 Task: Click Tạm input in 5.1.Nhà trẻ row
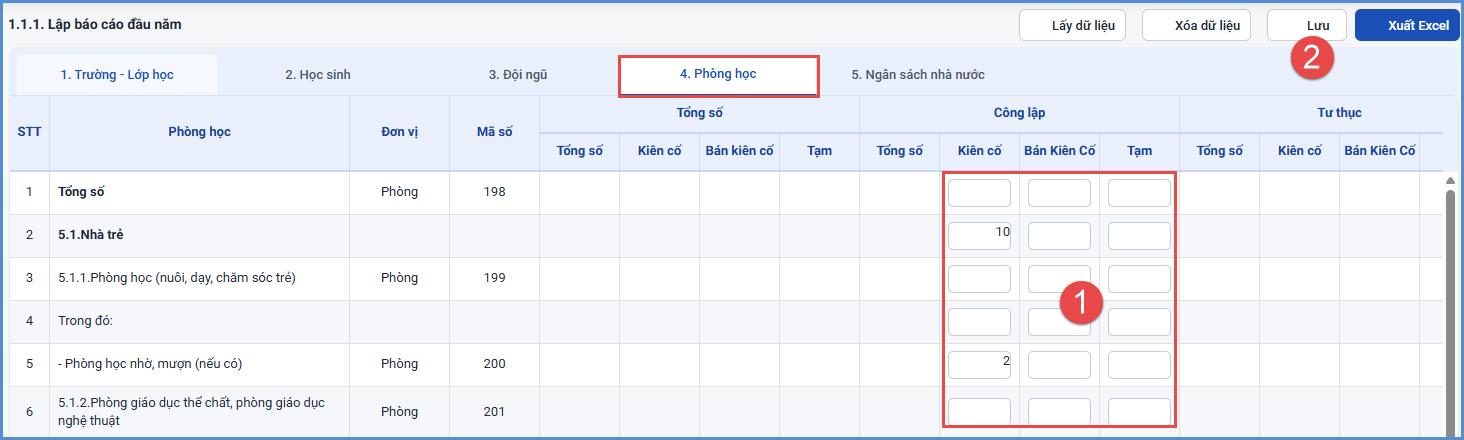click(x=1139, y=236)
